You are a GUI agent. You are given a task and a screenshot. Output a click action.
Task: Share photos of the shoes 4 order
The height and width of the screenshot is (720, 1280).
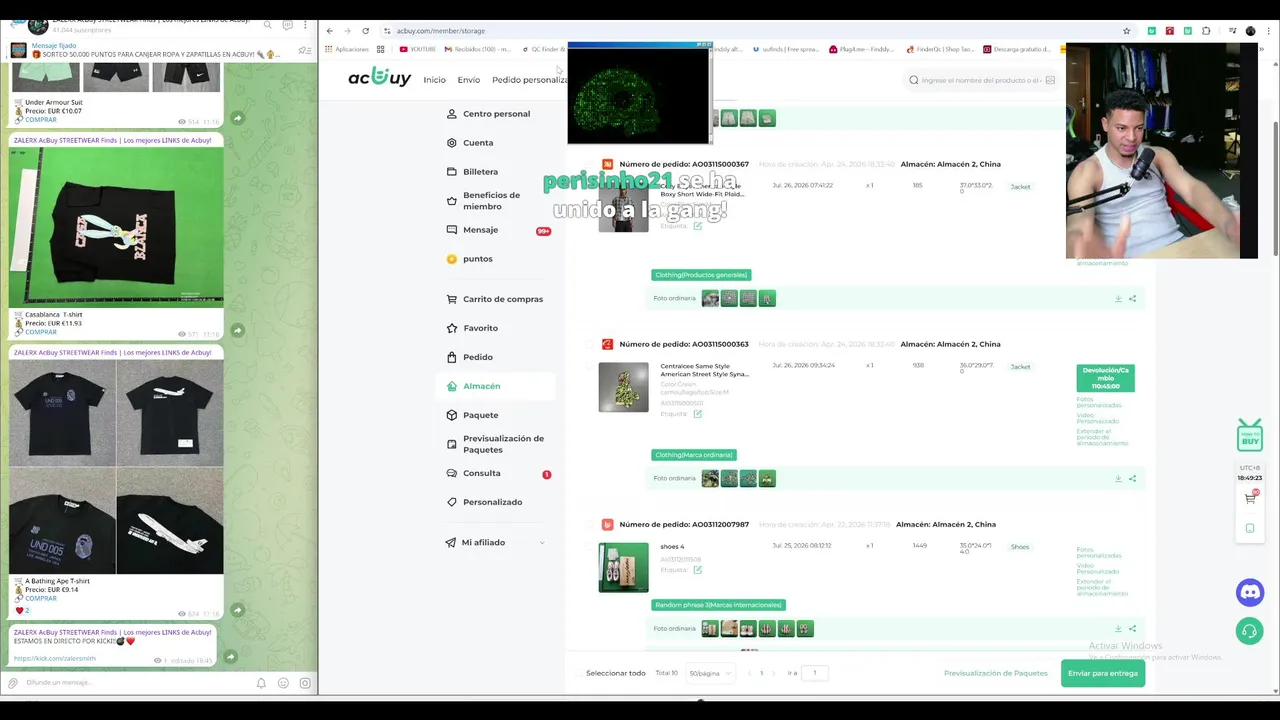(1133, 629)
